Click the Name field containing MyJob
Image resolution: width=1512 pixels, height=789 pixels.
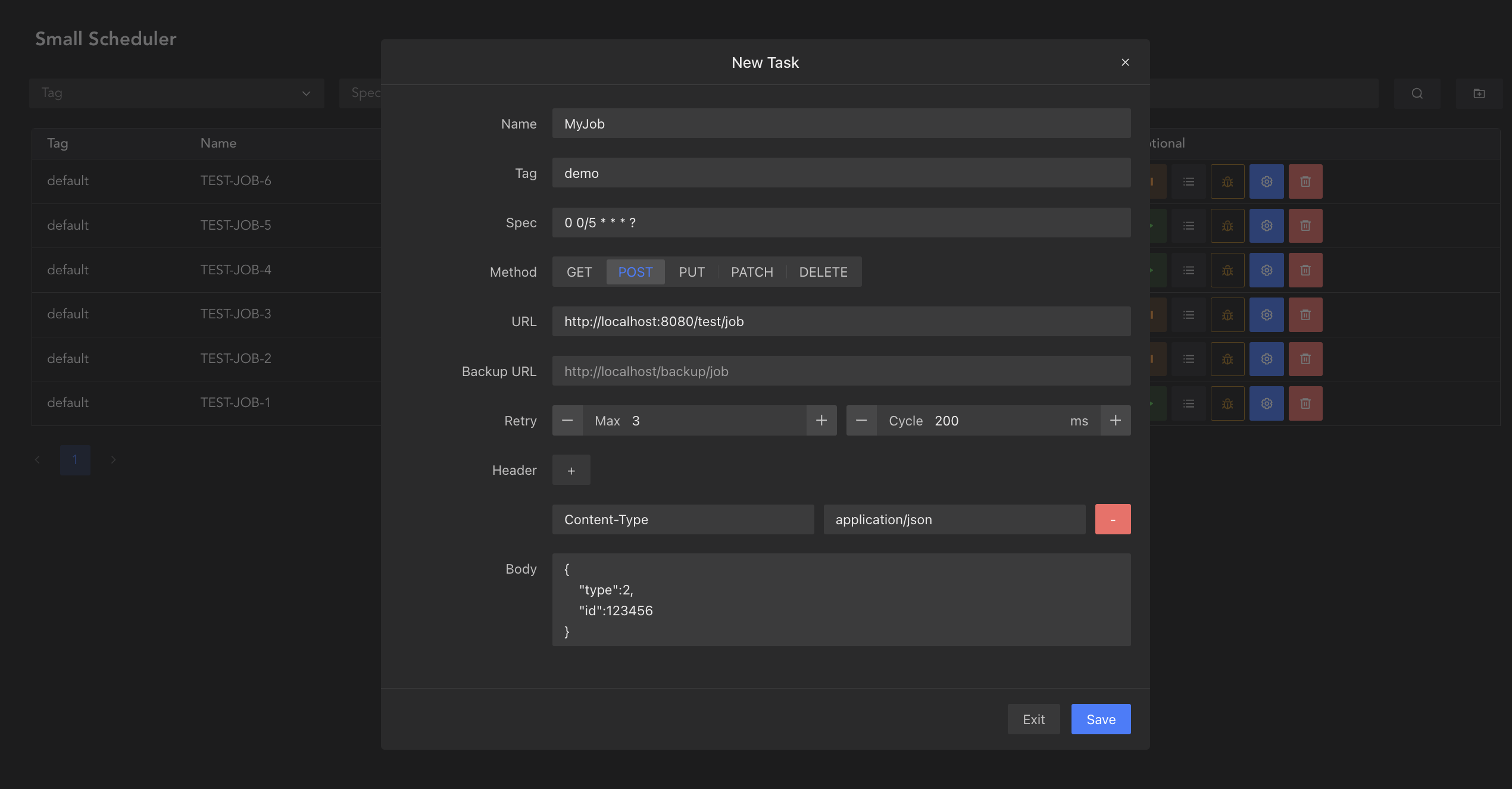pyautogui.click(x=841, y=124)
